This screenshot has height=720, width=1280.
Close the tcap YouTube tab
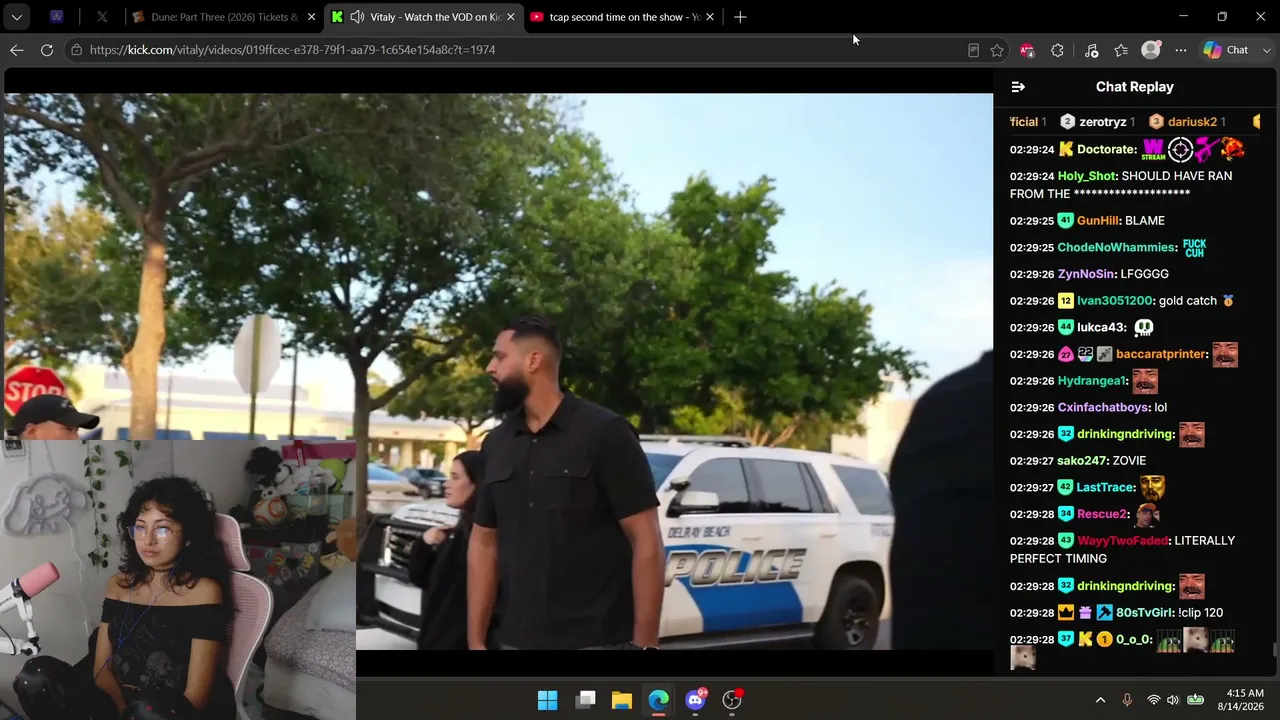click(710, 17)
